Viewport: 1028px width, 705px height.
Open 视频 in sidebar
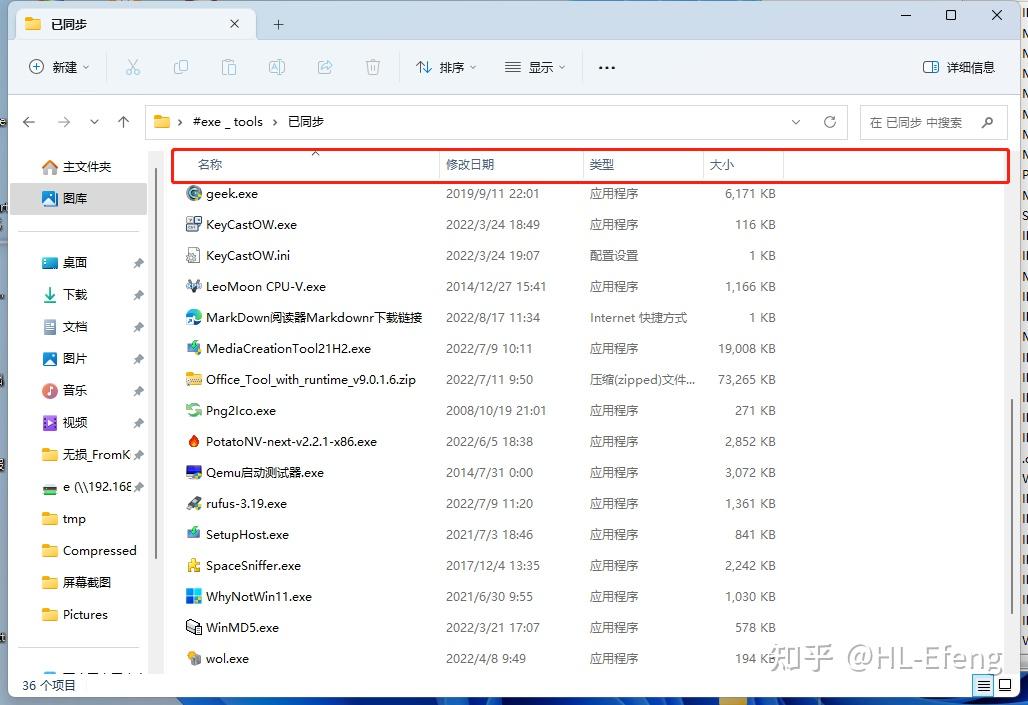coord(77,422)
